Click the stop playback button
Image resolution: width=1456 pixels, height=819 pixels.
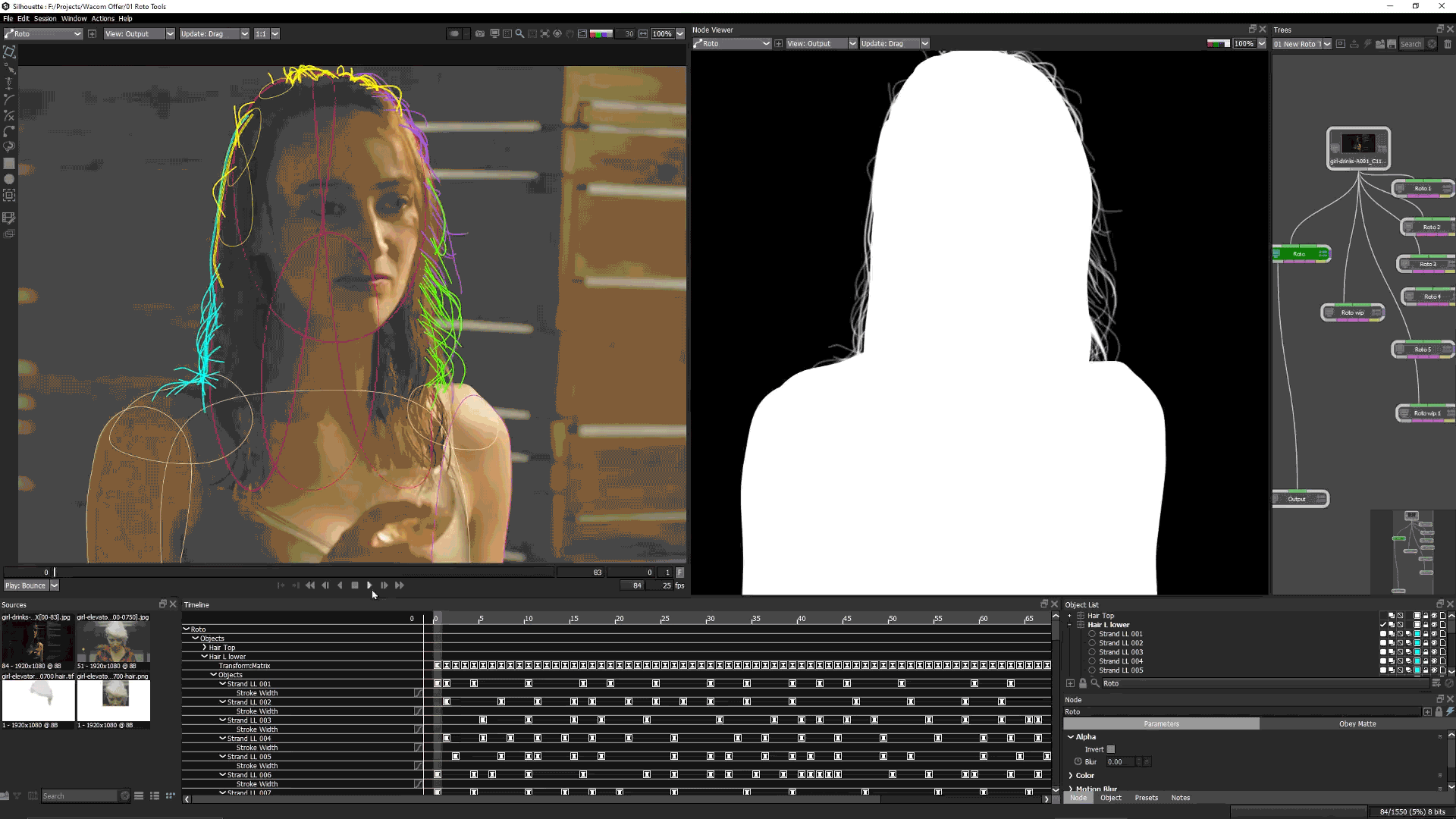click(x=354, y=585)
